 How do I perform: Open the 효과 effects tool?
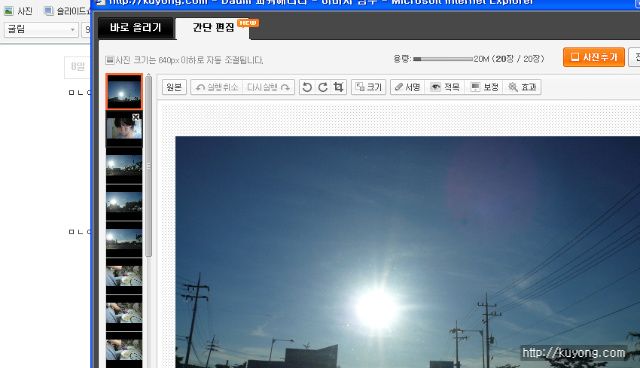pyautogui.click(x=522, y=87)
